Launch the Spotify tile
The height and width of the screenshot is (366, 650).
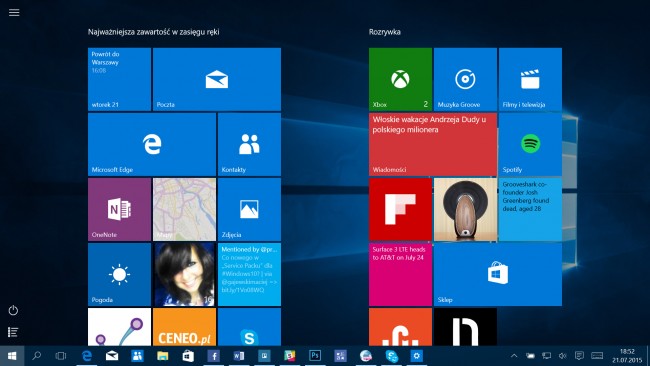[530, 144]
